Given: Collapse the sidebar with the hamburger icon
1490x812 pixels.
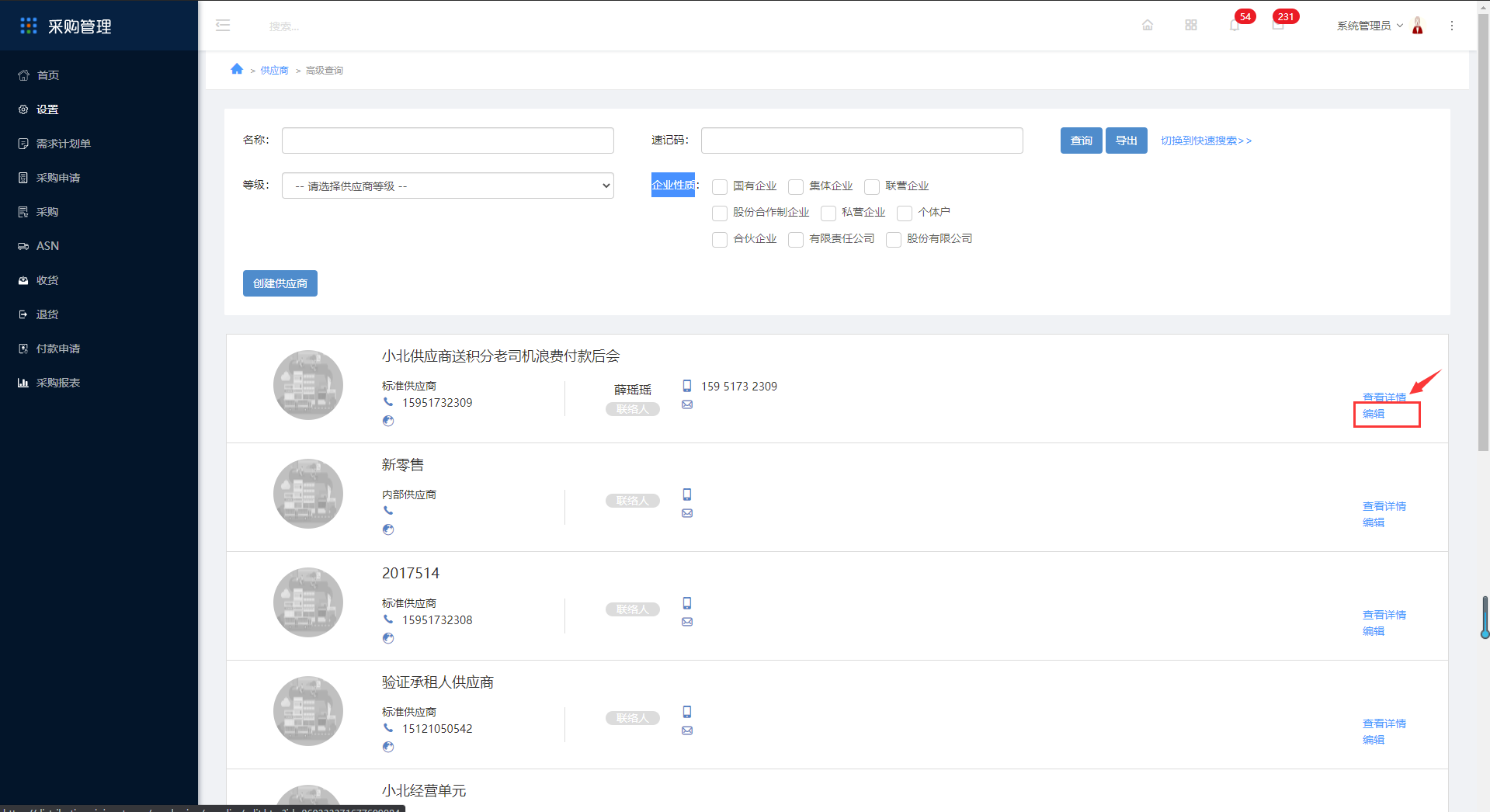Looking at the screenshot, I should 223,26.
